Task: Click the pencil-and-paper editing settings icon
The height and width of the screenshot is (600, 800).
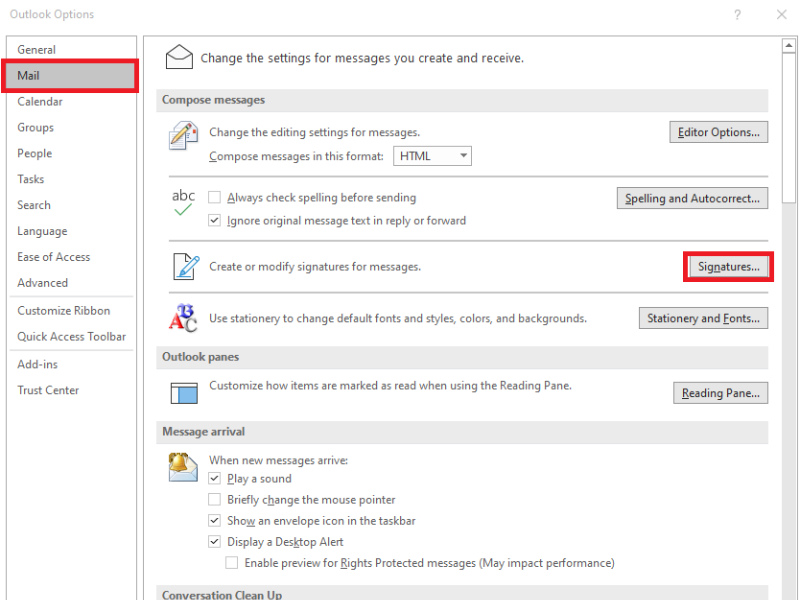Action: point(183,136)
